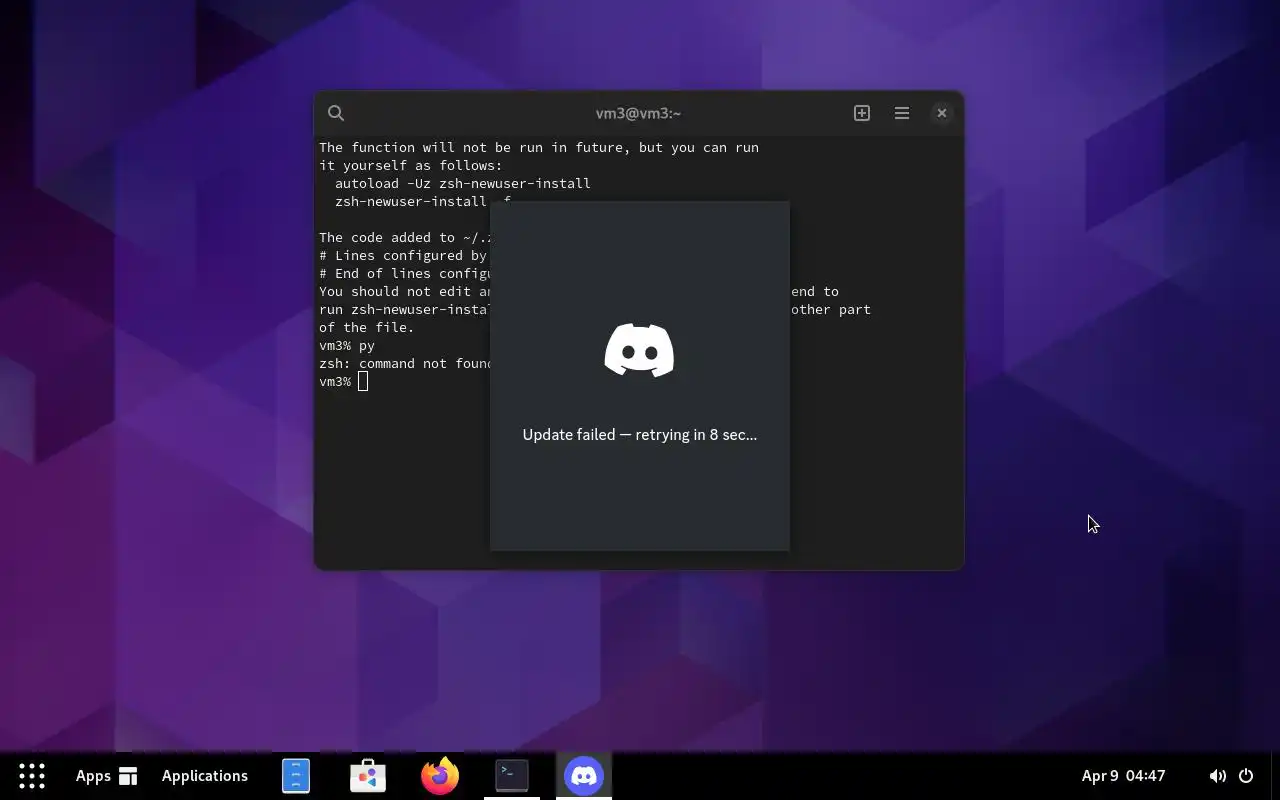Click the terminal prompt input line
Viewport: 1280px width, 800px height.
click(344, 382)
